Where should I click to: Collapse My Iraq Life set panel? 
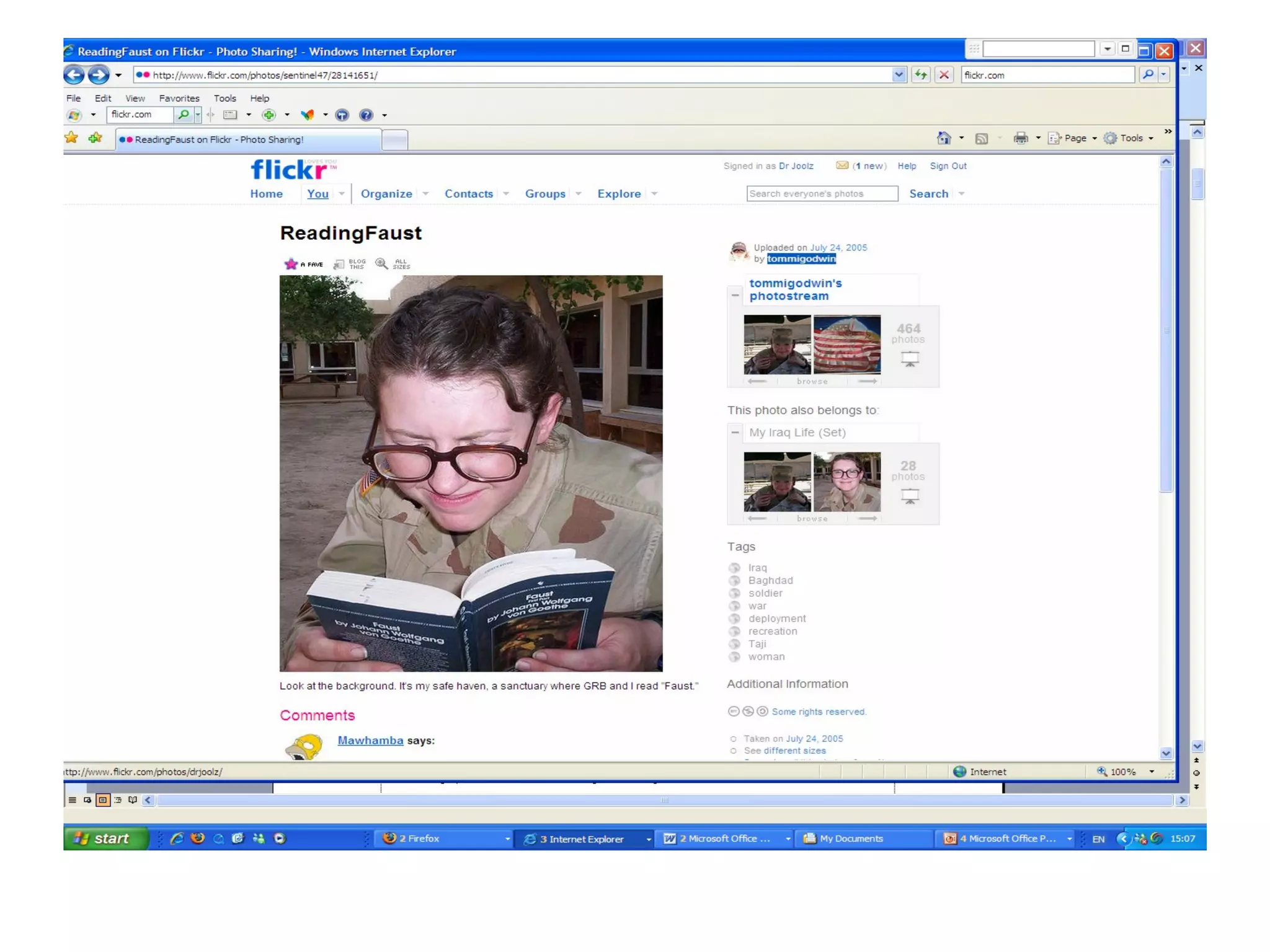pyautogui.click(x=735, y=432)
